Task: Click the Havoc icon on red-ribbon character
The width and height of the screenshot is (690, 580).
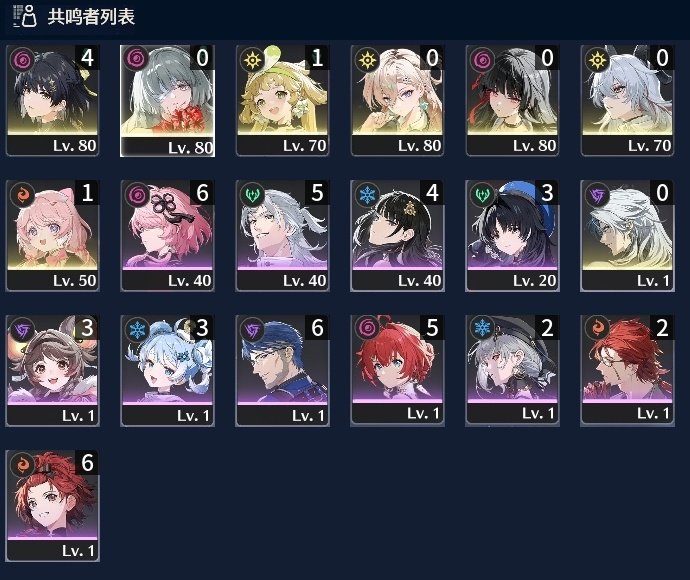Action: tap(482, 59)
